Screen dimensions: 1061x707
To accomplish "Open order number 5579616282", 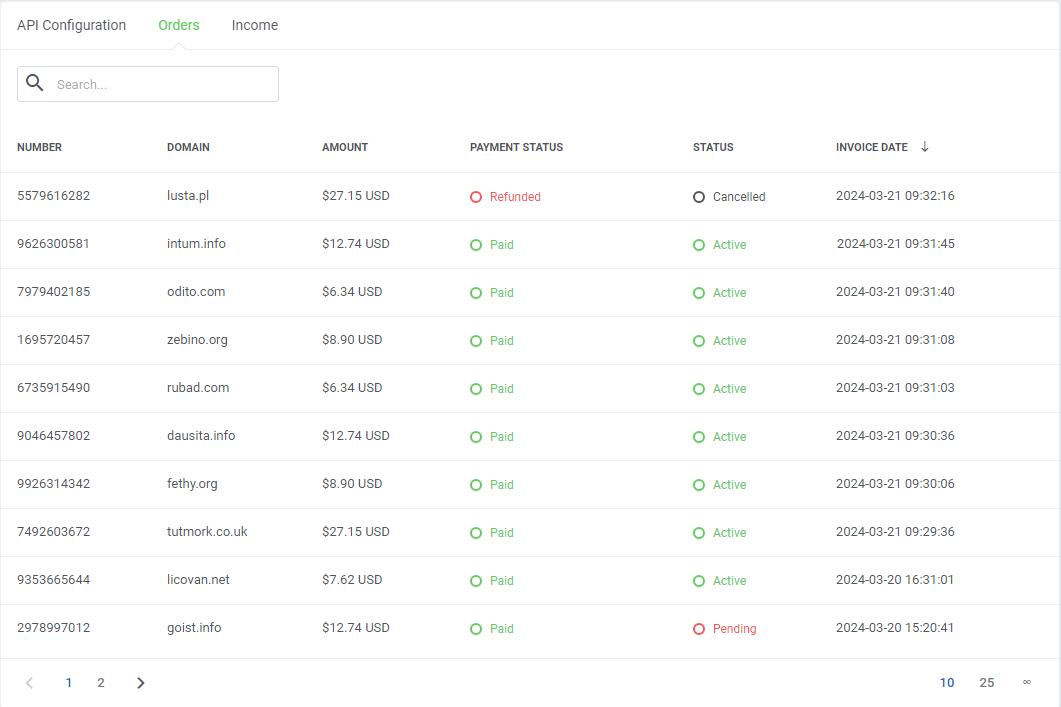I will 53,196.
